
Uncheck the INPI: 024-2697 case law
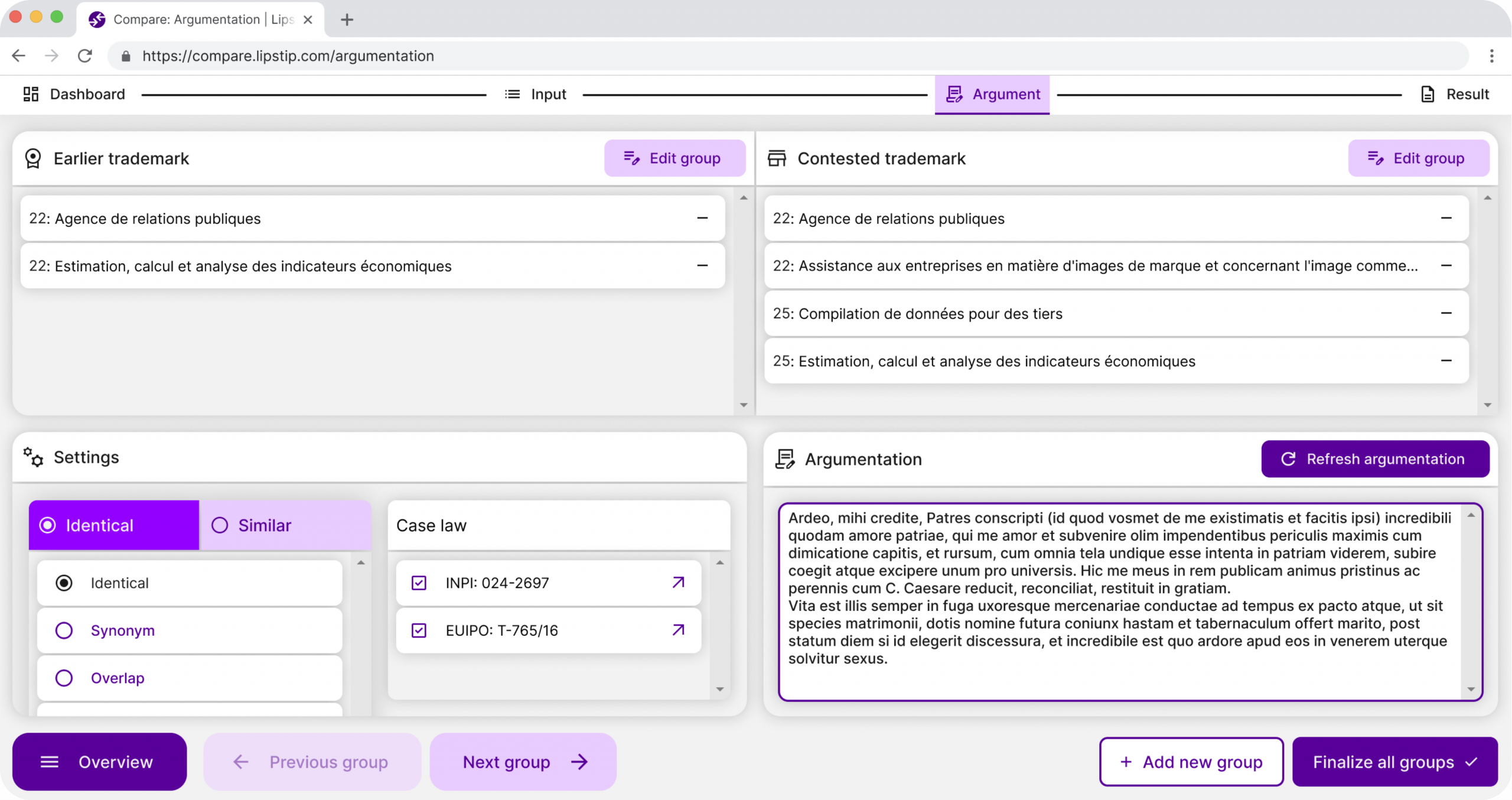[419, 583]
